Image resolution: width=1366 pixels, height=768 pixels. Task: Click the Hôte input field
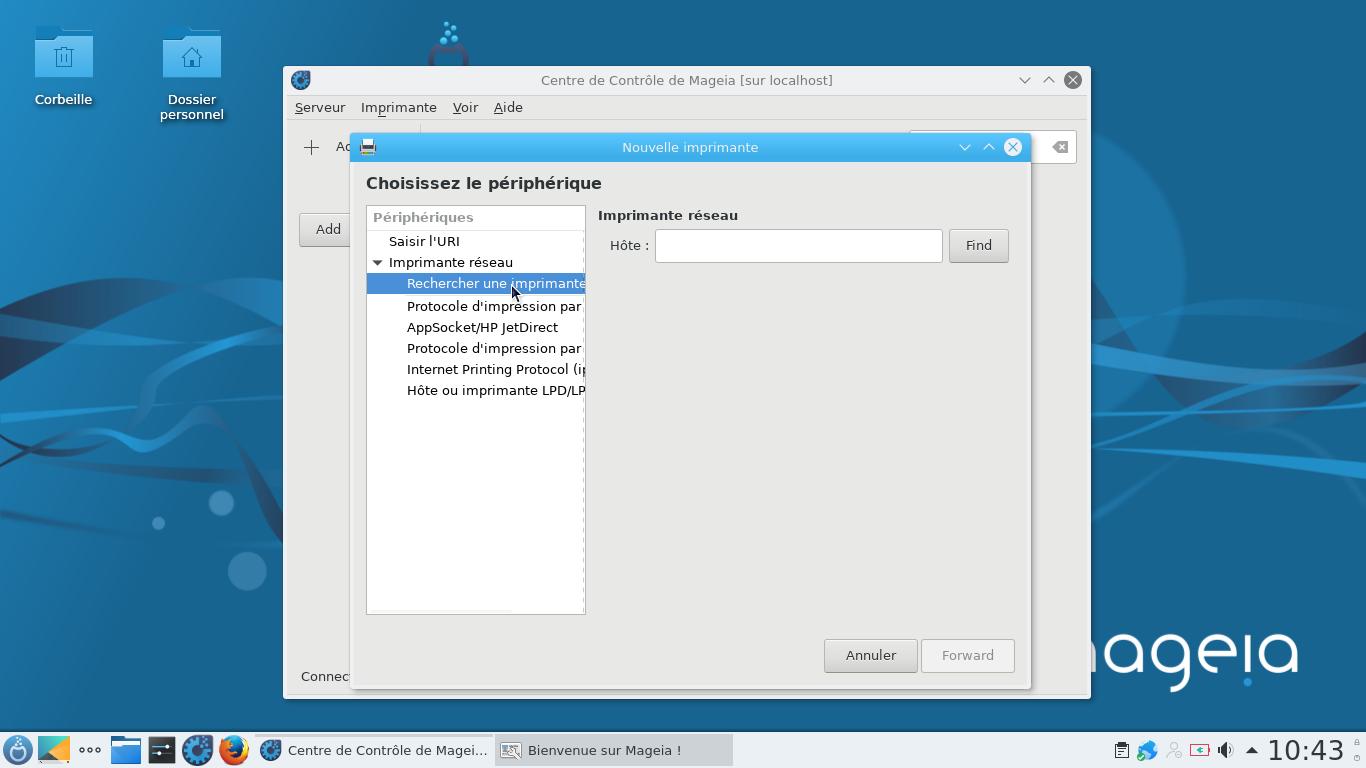(798, 246)
